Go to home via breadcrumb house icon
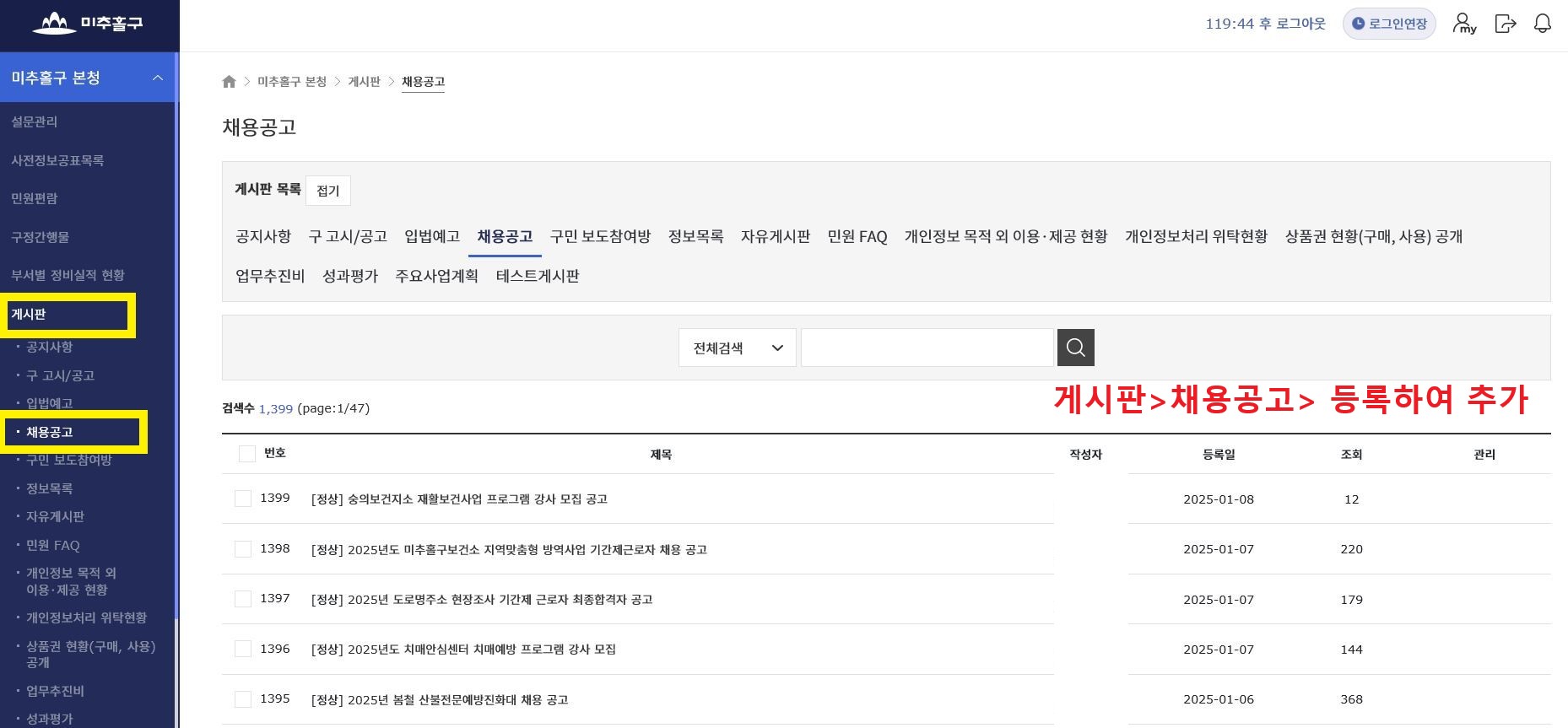The image size is (1568, 728). tap(229, 82)
